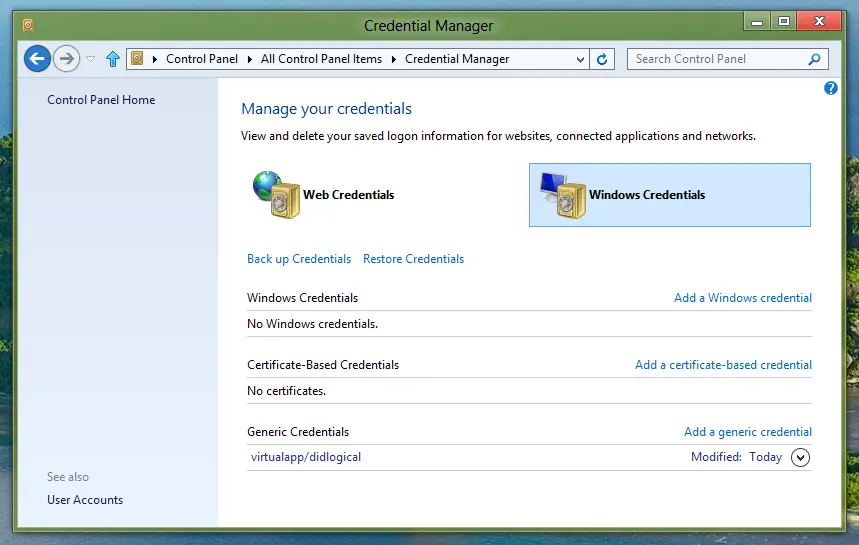Click Restore Credentials

413,259
